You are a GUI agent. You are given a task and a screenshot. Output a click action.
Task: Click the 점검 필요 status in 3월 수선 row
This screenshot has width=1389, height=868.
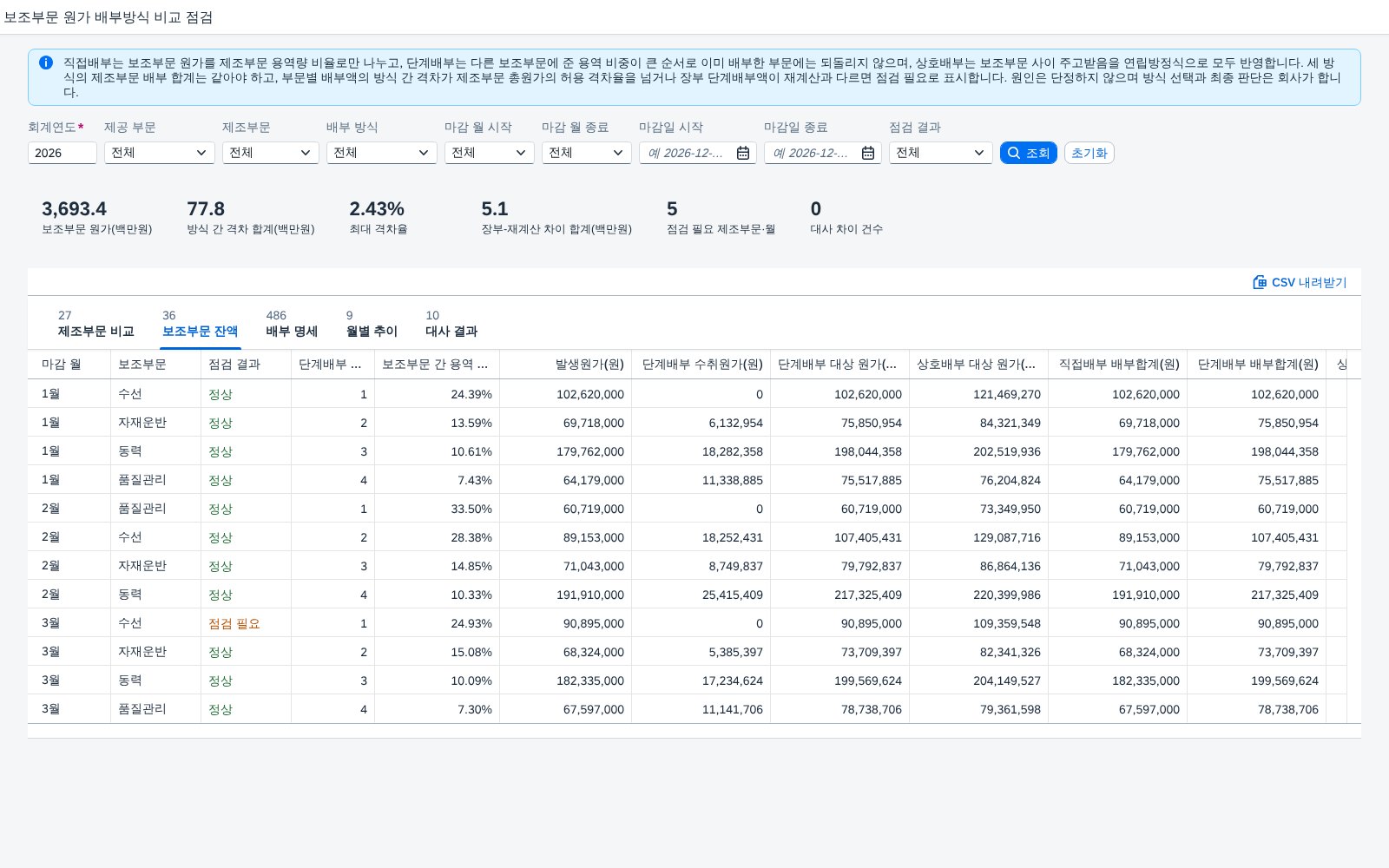pyautogui.click(x=234, y=623)
